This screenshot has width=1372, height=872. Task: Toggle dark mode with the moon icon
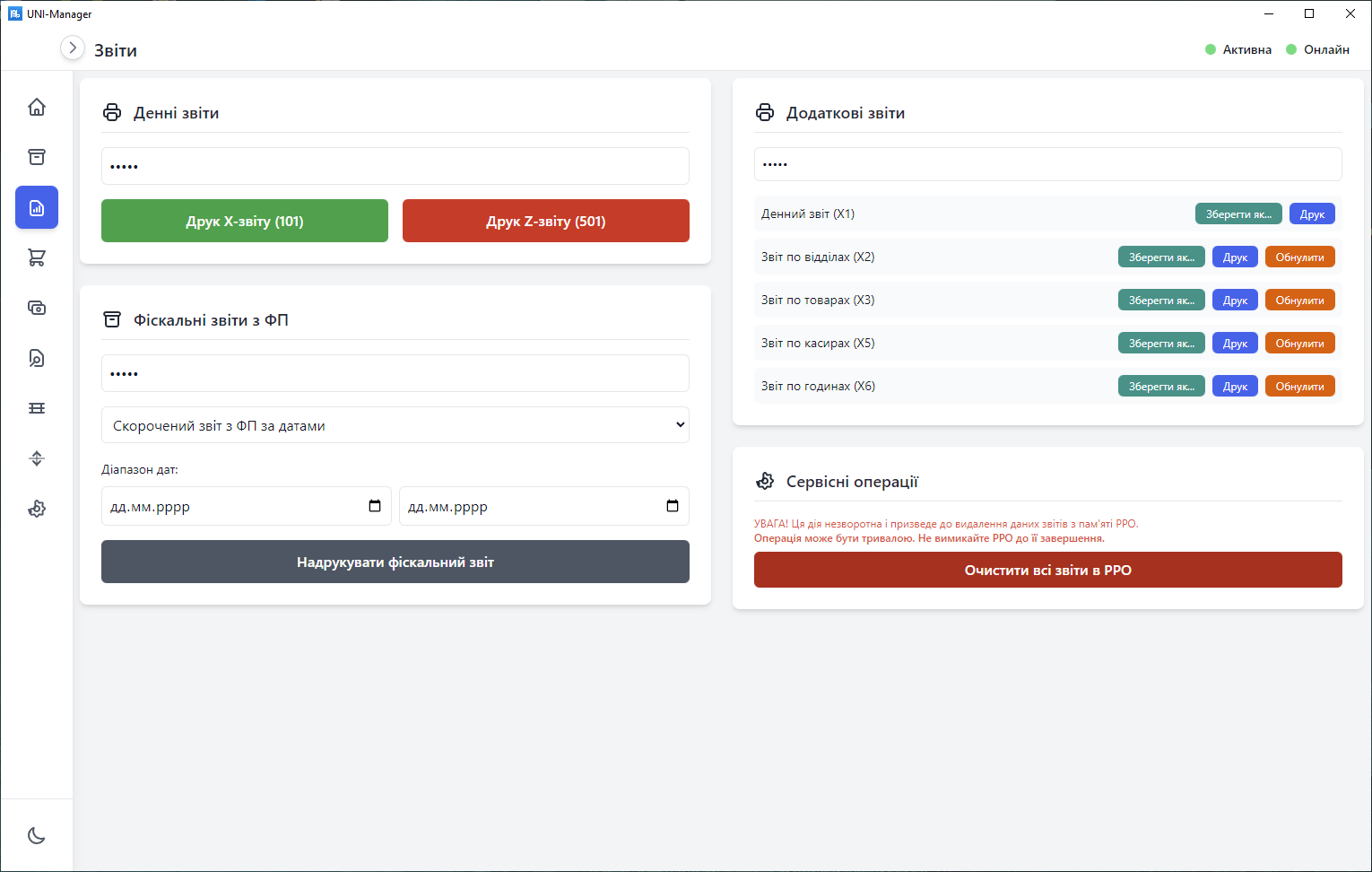[x=37, y=835]
